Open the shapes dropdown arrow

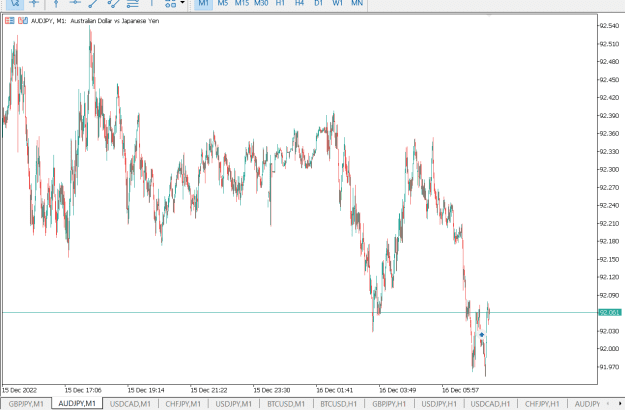pos(183,3)
